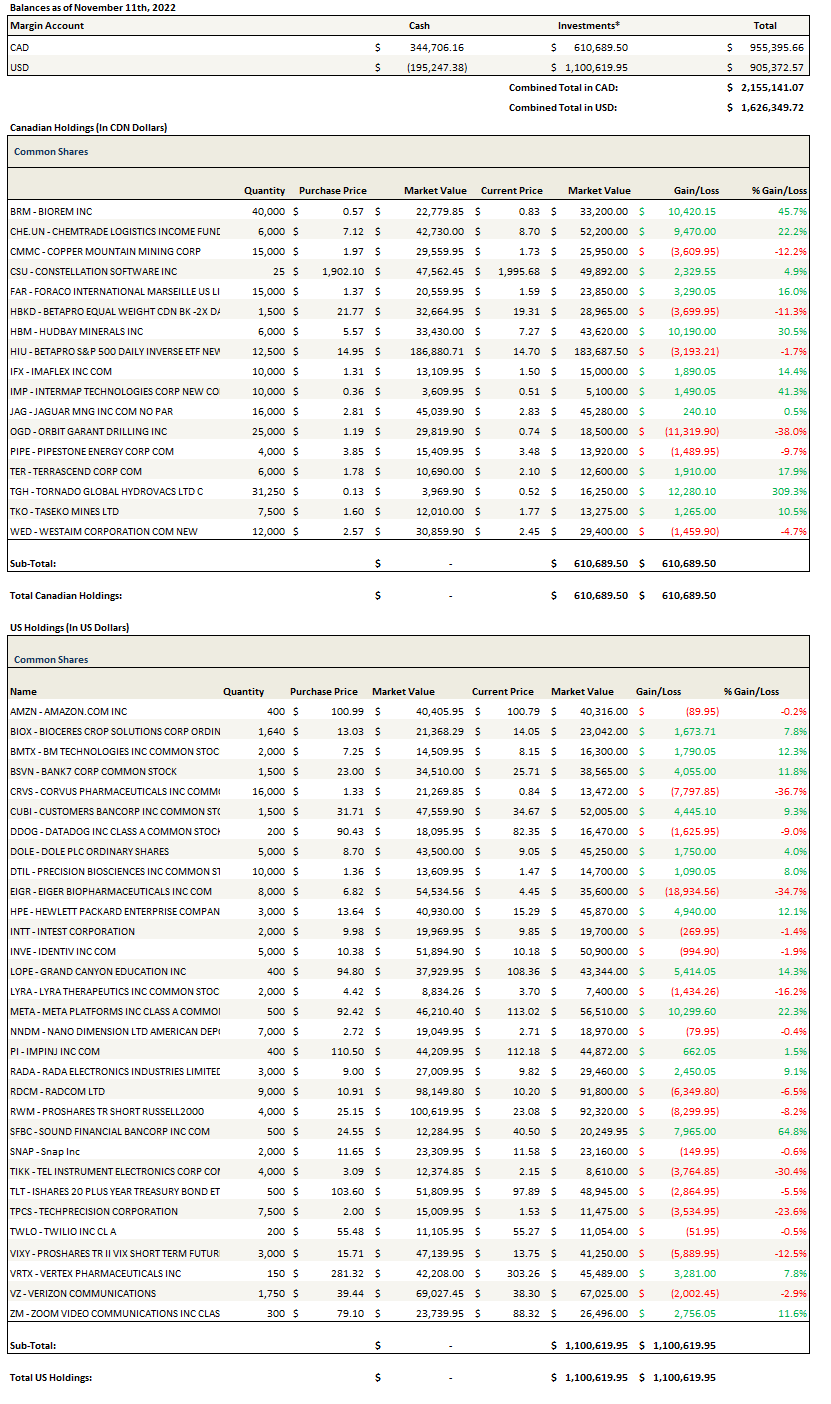Click the Margin Account header cell
This screenshot has width=831, height=1404.
pyautogui.click(x=47, y=25)
